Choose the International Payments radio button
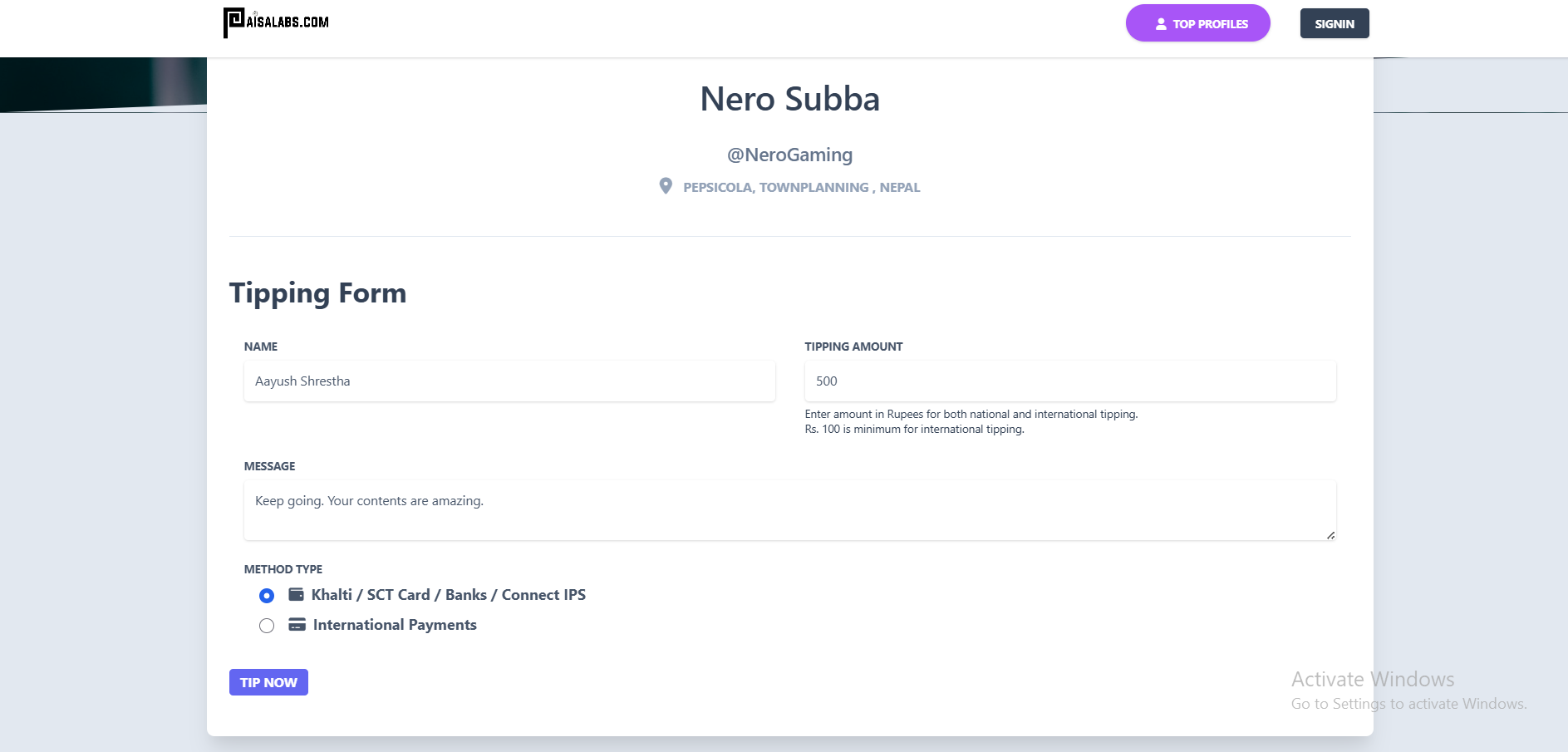Viewport: 1568px width, 752px height. click(267, 626)
